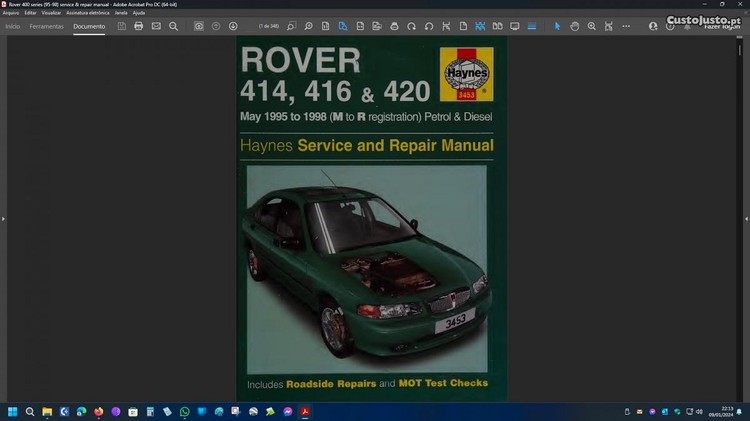Open the Visualizar menu
The height and width of the screenshot is (421, 750).
(52, 12)
